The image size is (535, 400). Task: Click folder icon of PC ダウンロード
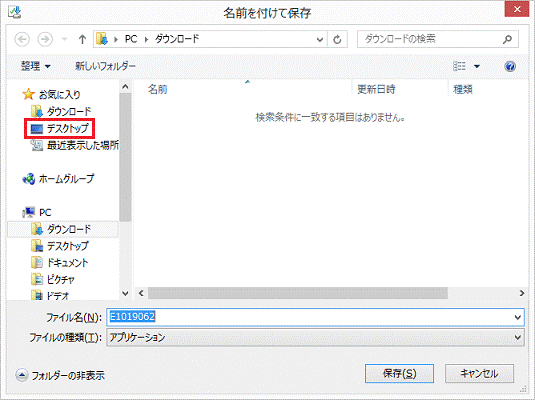pyautogui.click(x=37, y=229)
